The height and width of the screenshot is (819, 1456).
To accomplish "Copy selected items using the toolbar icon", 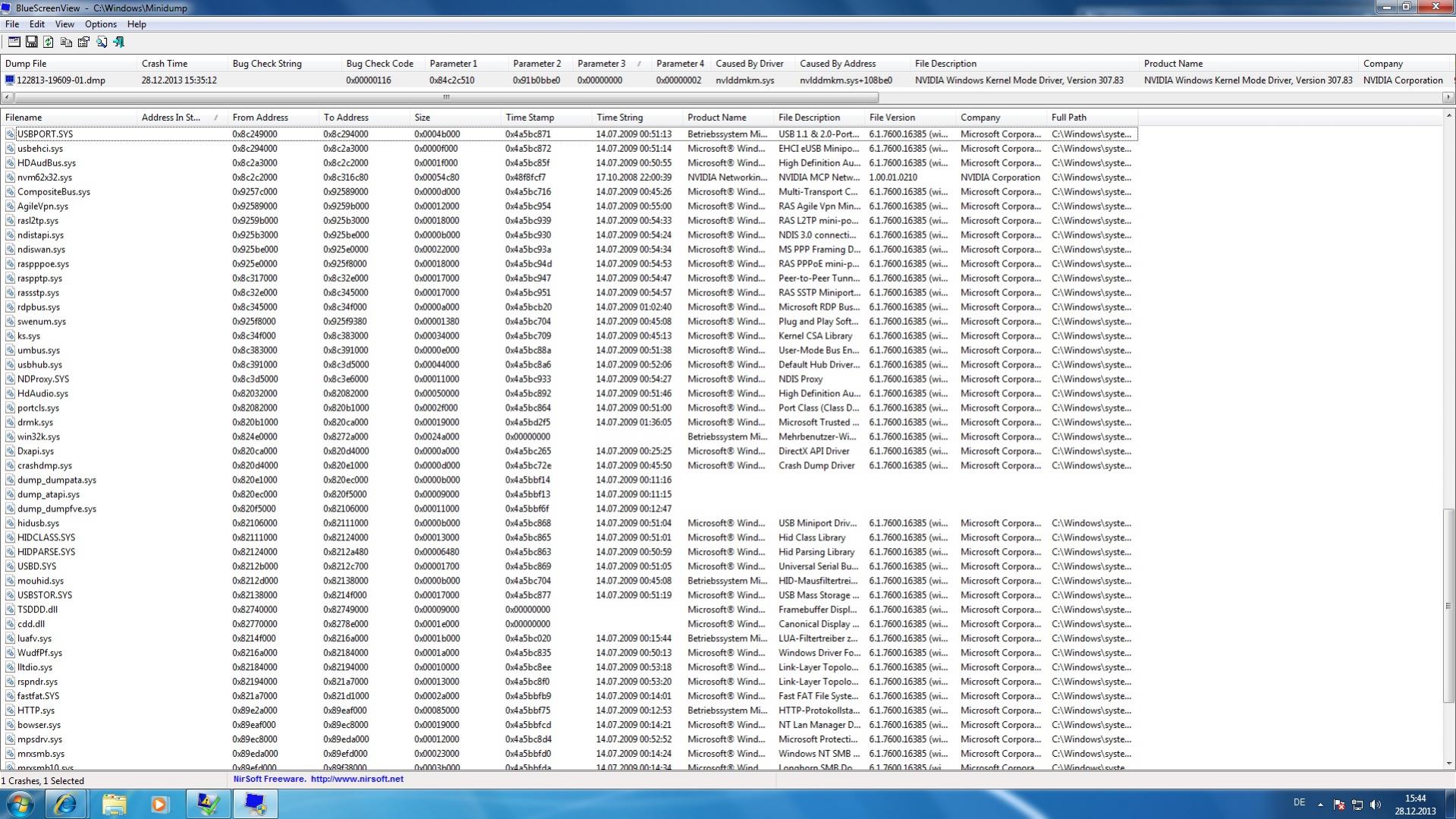I will tap(66, 43).
